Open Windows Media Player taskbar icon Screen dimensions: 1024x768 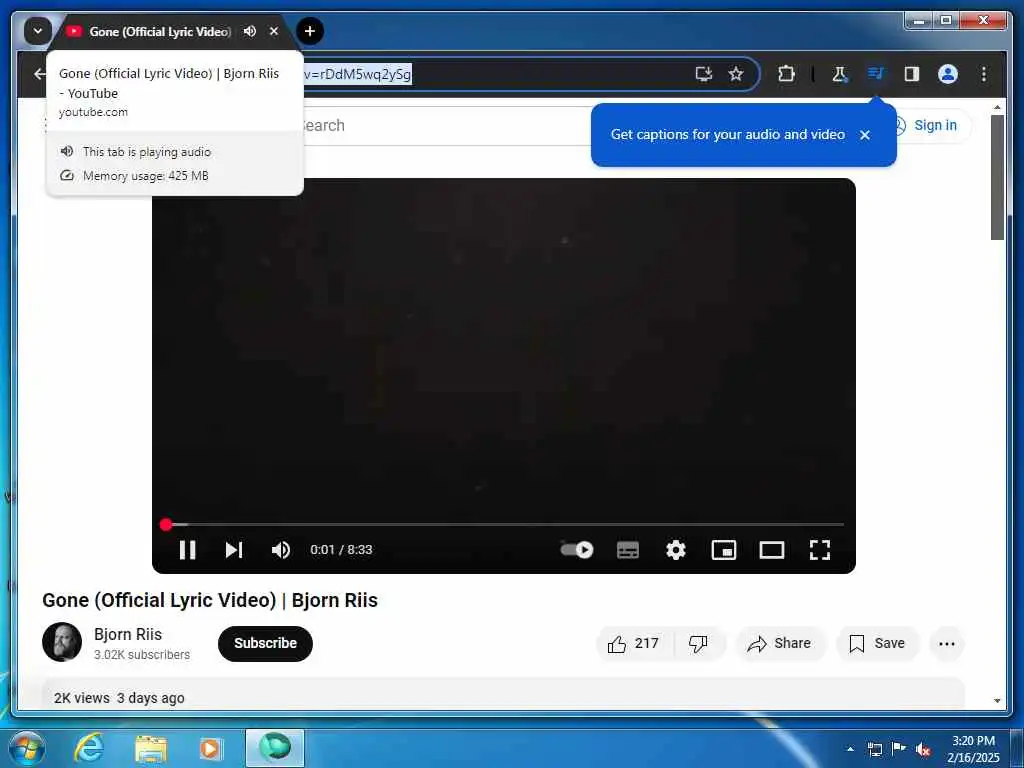coord(210,748)
